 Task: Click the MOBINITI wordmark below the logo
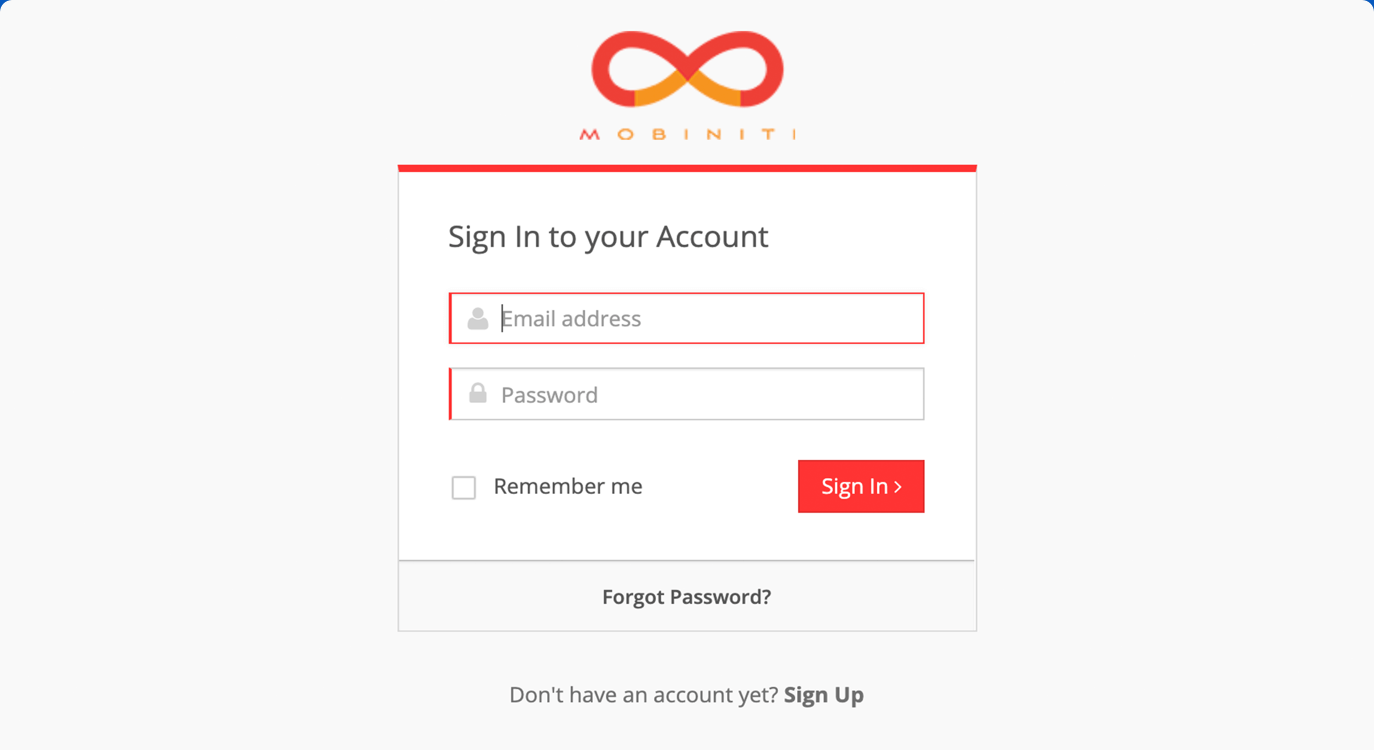[687, 134]
